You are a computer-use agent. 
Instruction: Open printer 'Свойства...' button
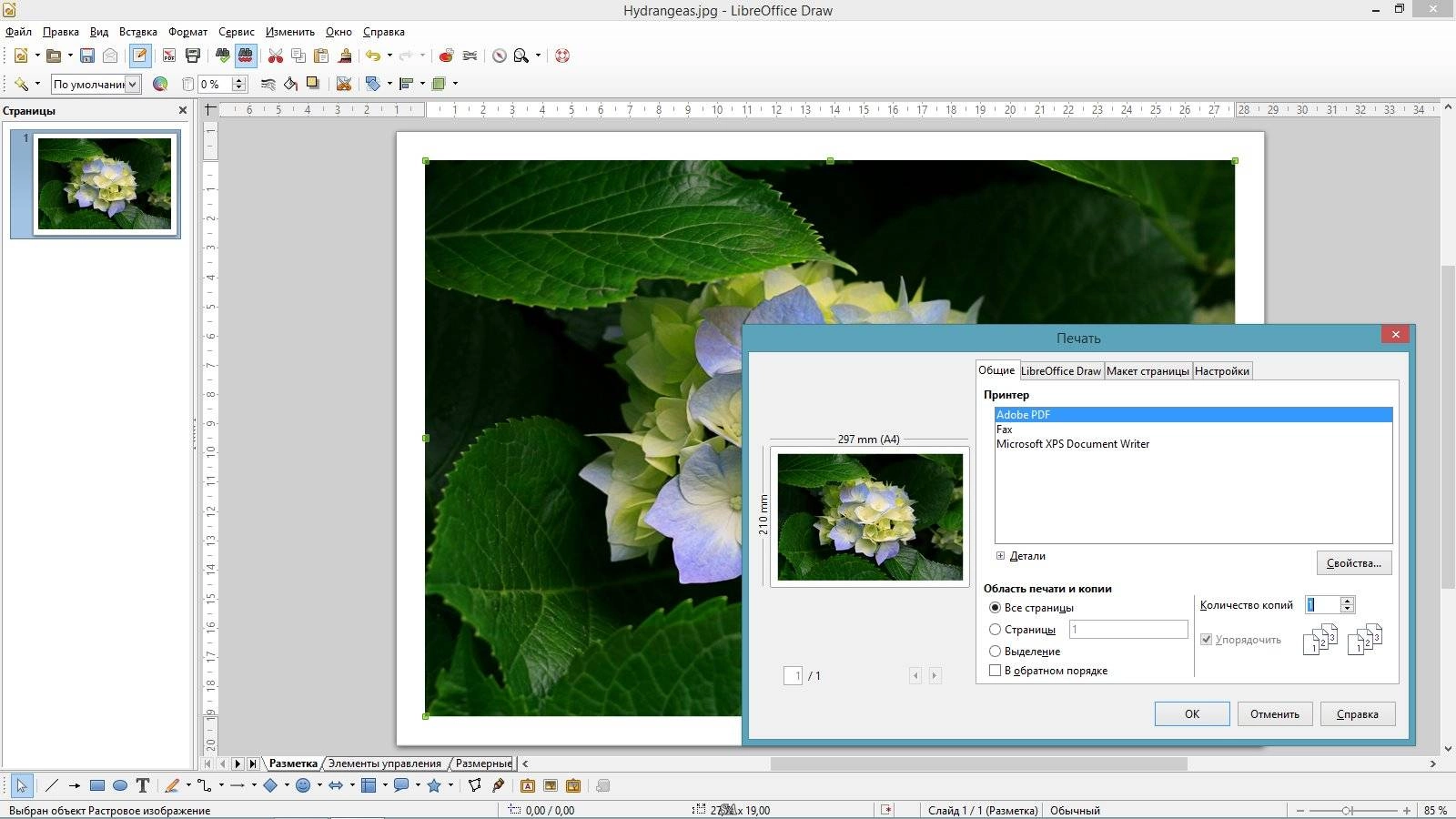(1354, 563)
